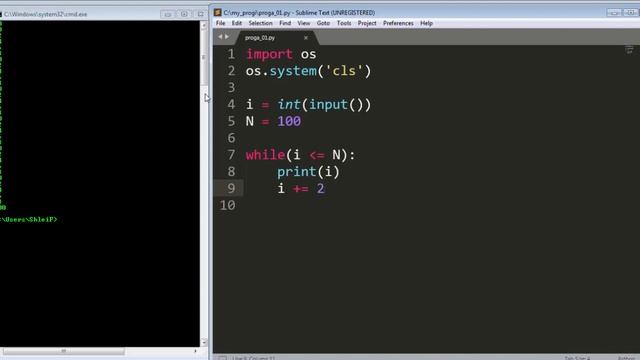The image size is (640, 360).
Task: Click the 'int' function on line 4
Action: (289, 104)
